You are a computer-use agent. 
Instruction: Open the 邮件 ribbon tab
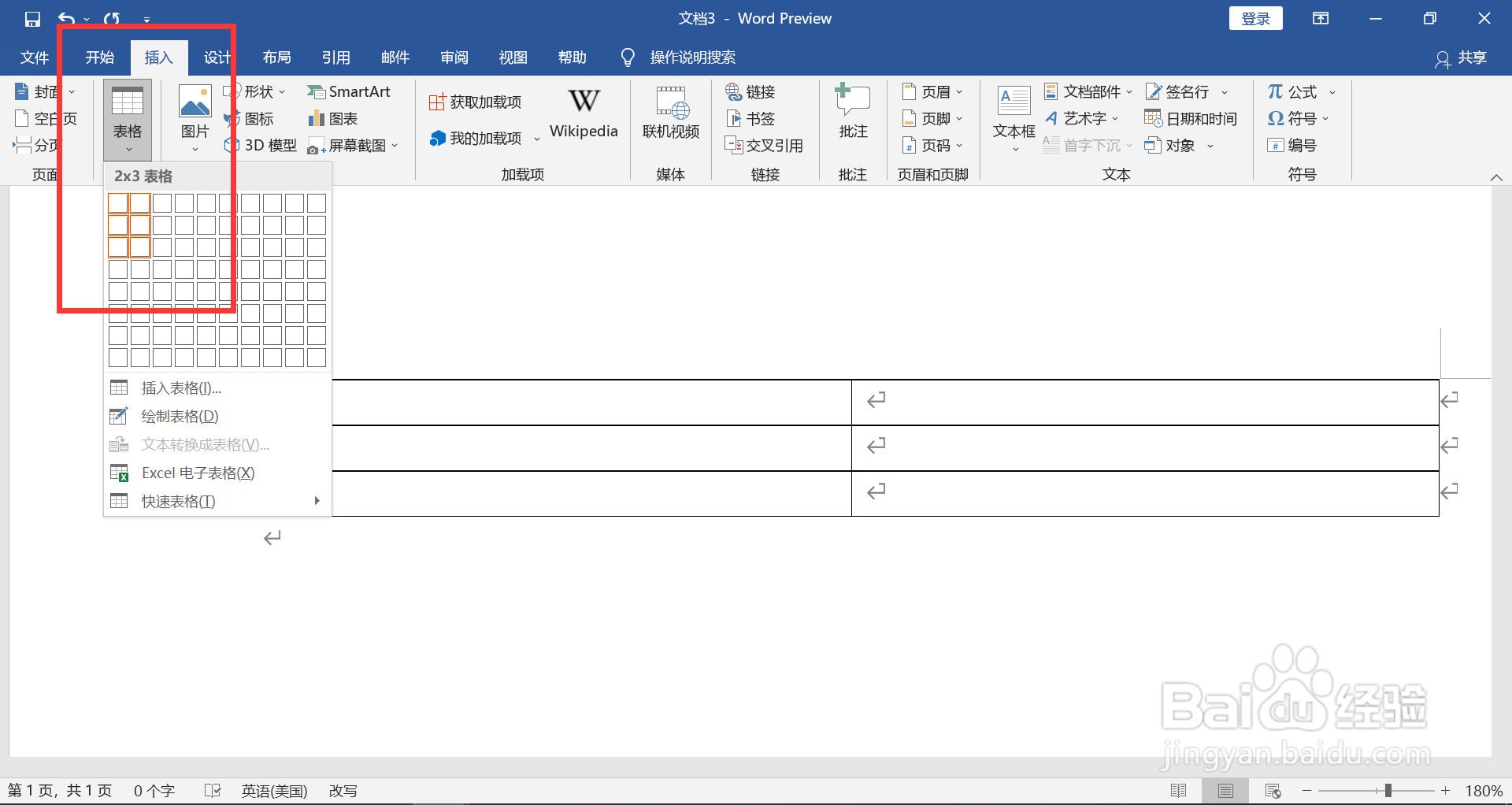tap(395, 57)
